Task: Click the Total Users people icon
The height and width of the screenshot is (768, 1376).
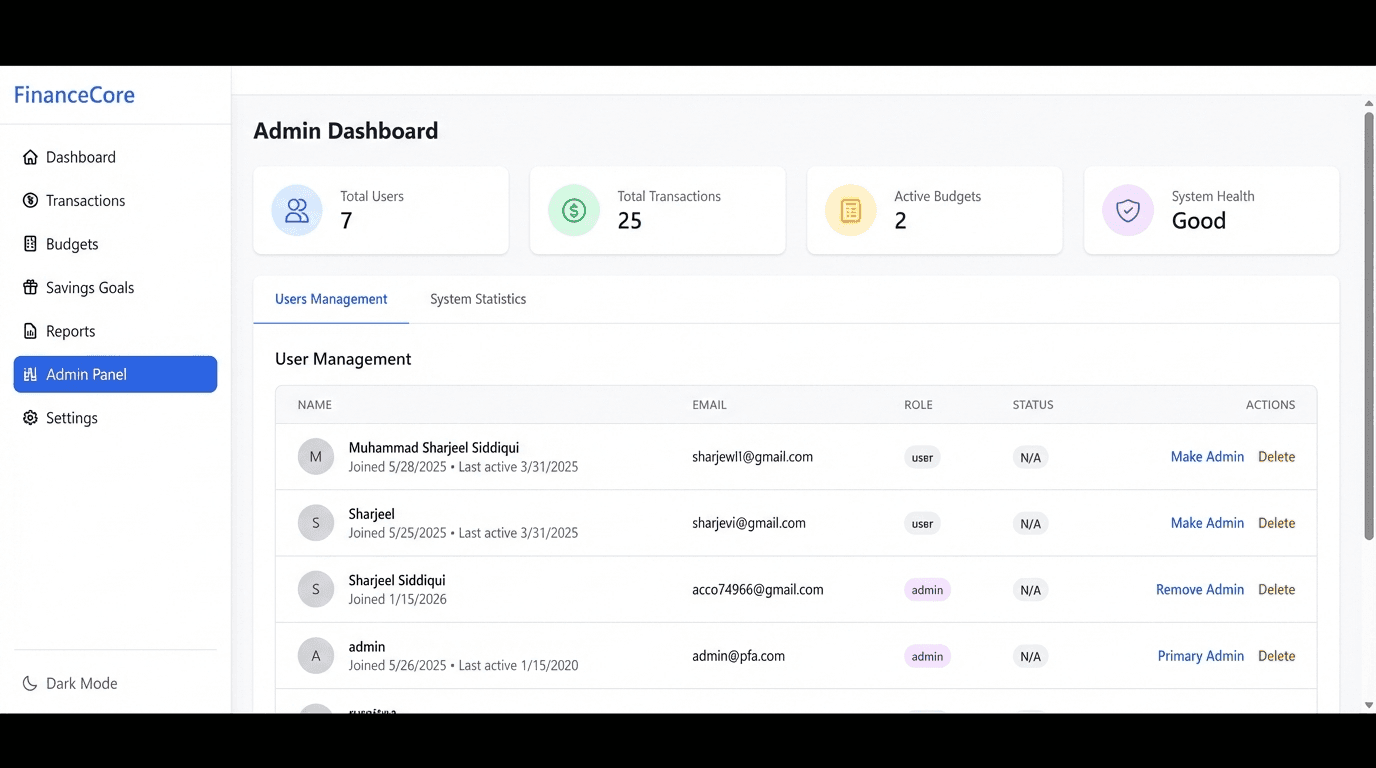Action: pyautogui.click(x=297, y=210)
